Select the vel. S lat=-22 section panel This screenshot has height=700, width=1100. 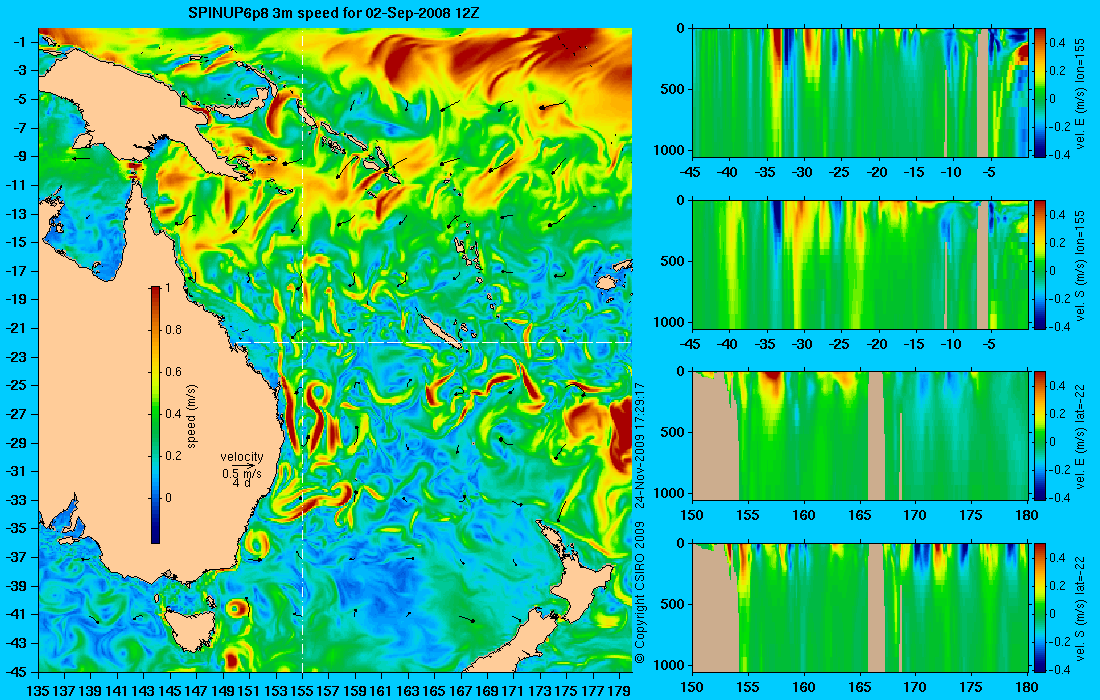pyautogui.click(x=860, y=607)
